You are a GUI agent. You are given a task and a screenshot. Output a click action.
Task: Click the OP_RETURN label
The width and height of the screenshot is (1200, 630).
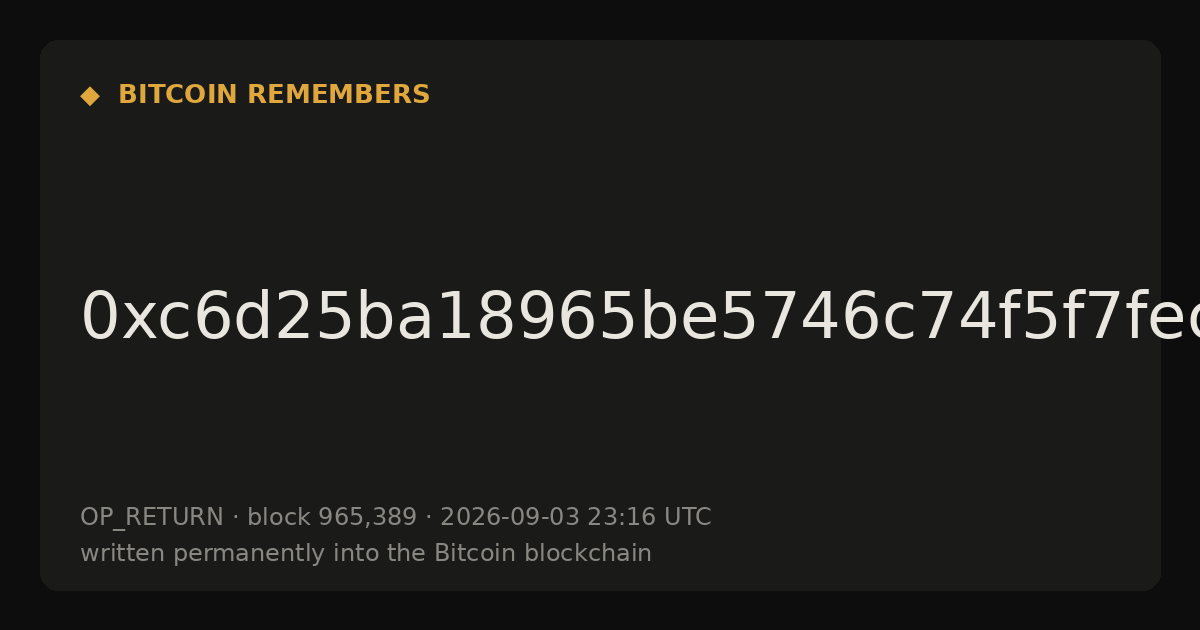151,518
